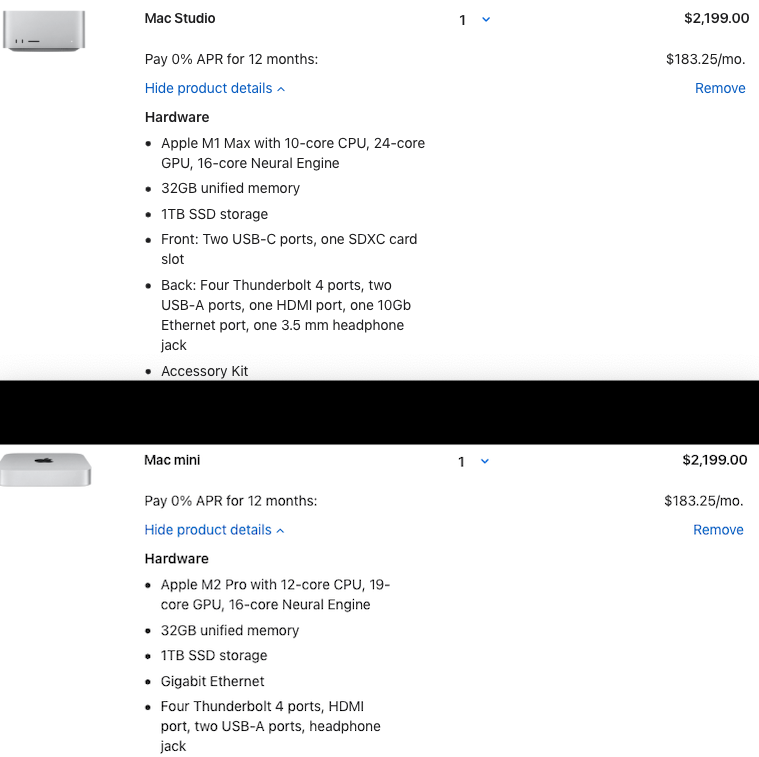Remove the Mac Studio from the bag
This screenshot has height=757, width=759.
[720, 88]
